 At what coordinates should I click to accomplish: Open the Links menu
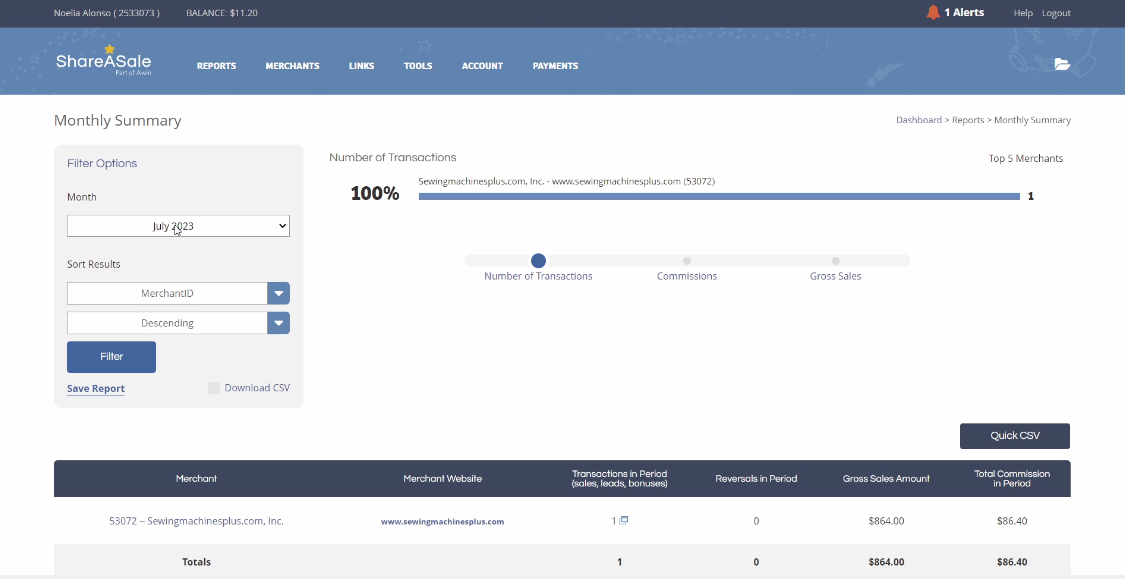pos(362,66)
